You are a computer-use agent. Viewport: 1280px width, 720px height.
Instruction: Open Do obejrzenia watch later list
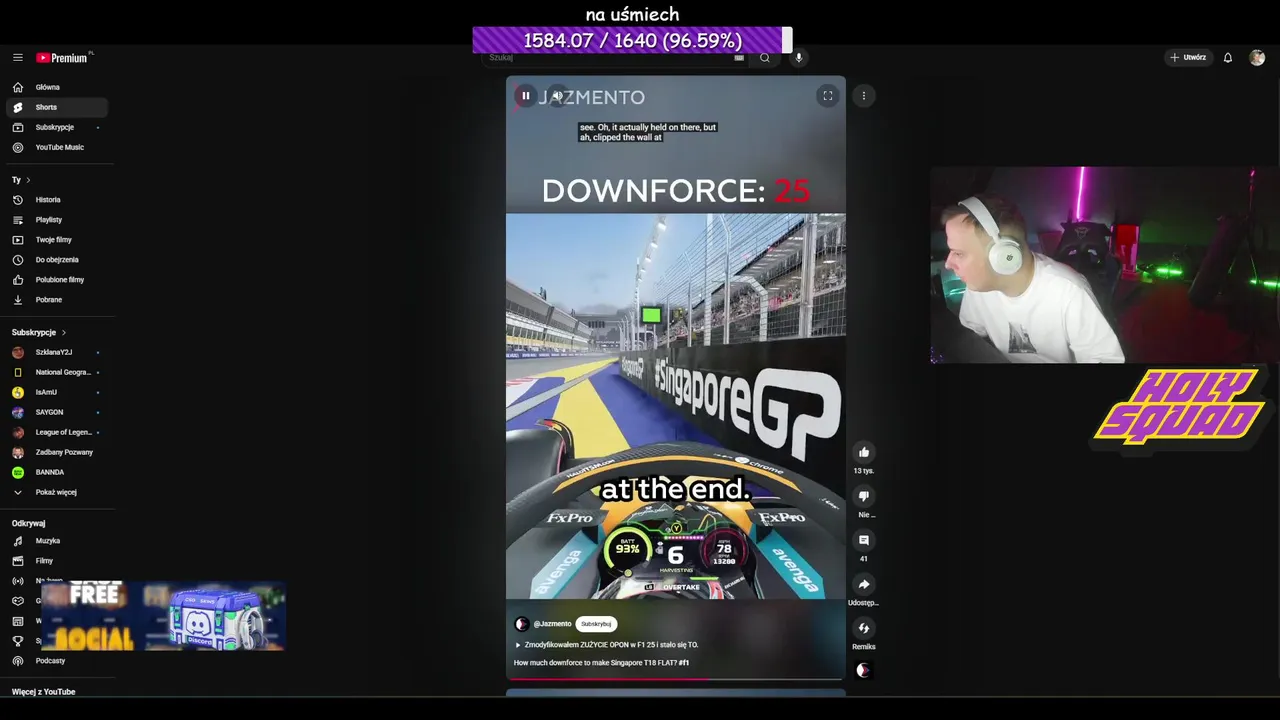click(56, 260)
